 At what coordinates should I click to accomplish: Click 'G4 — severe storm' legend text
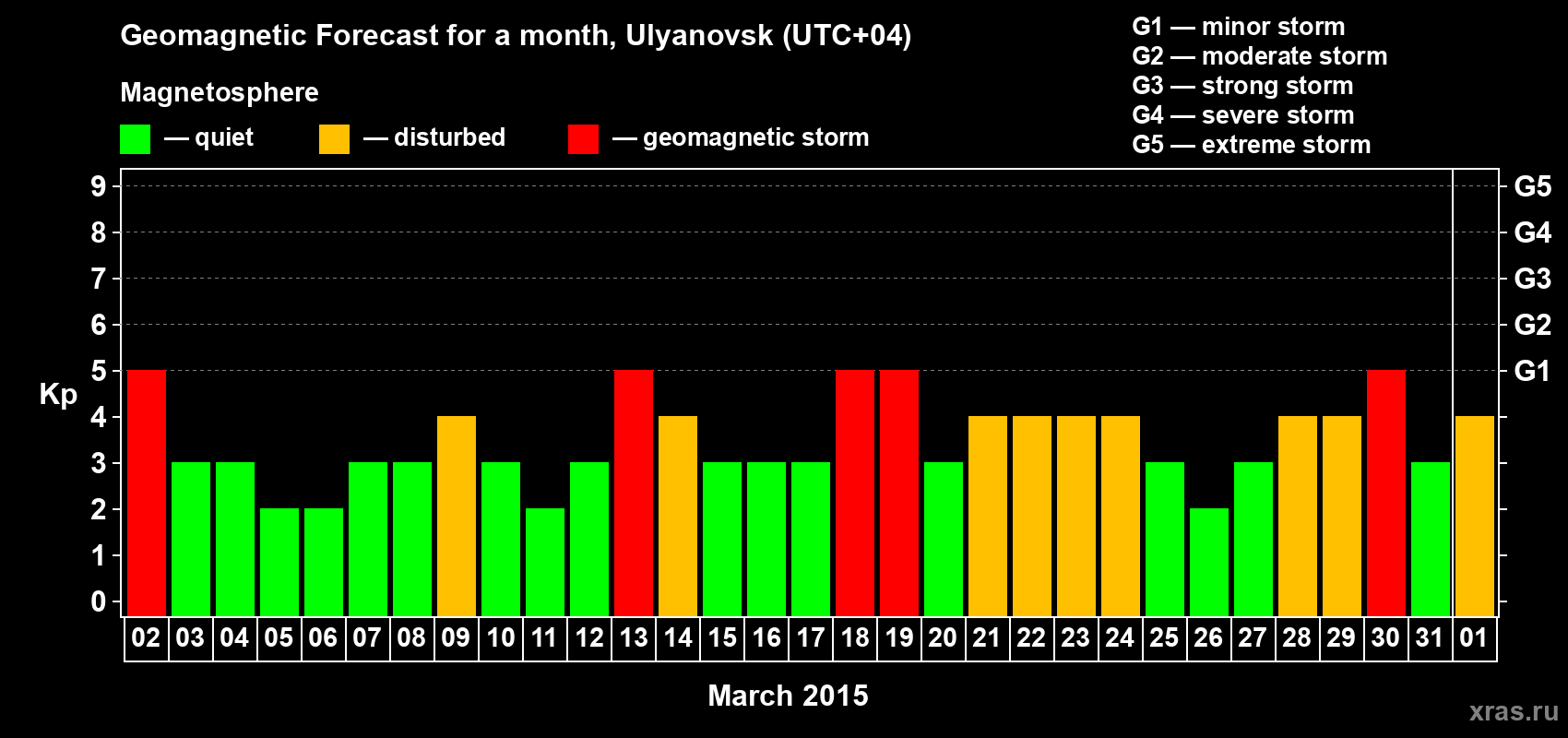pos(1243,115)
